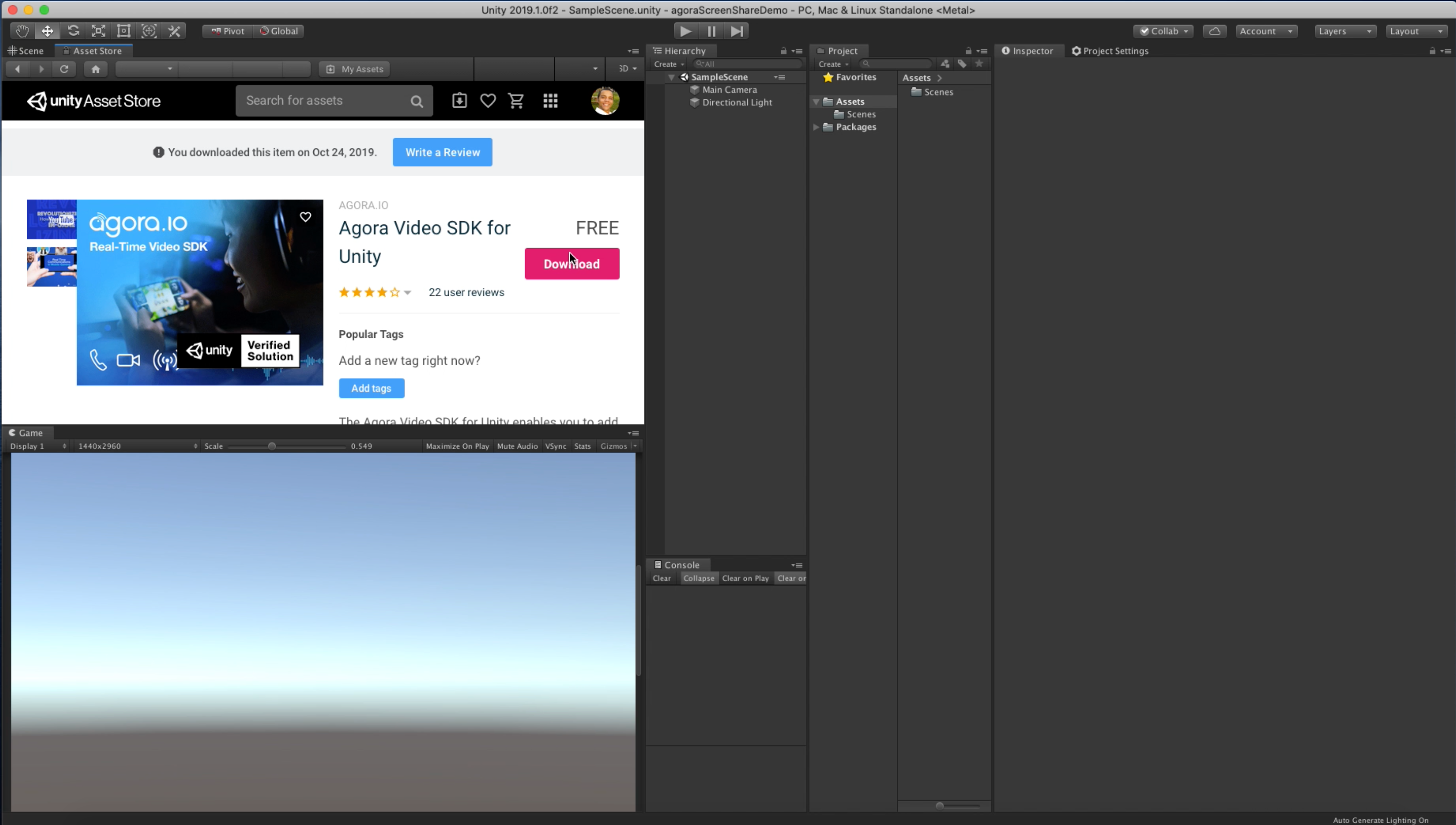Toggle VSync in Game view
This screenshot has width=1456, height=825.
coord(556,446)
